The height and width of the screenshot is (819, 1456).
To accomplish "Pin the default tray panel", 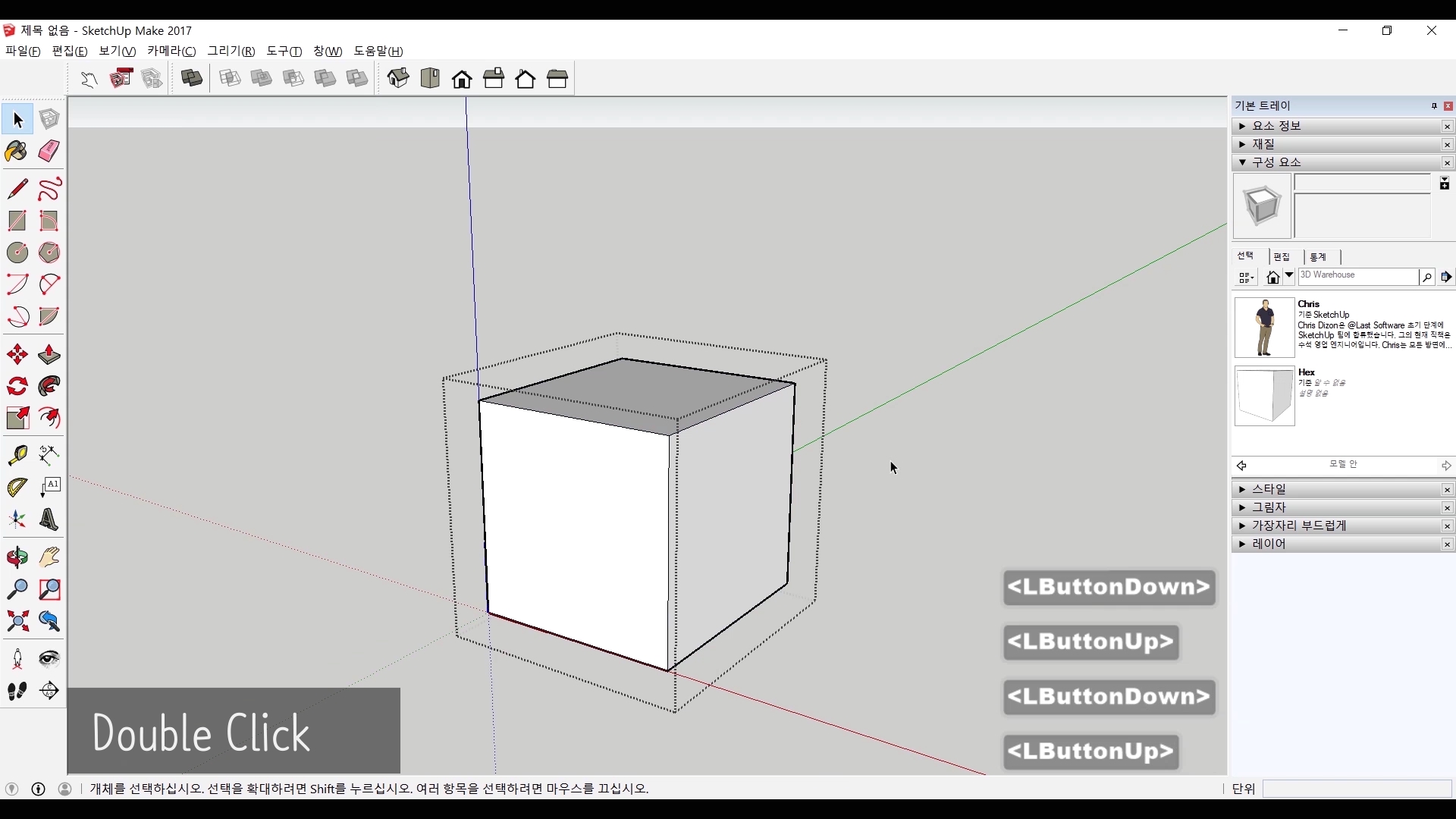I will [x=1434, y=106].
